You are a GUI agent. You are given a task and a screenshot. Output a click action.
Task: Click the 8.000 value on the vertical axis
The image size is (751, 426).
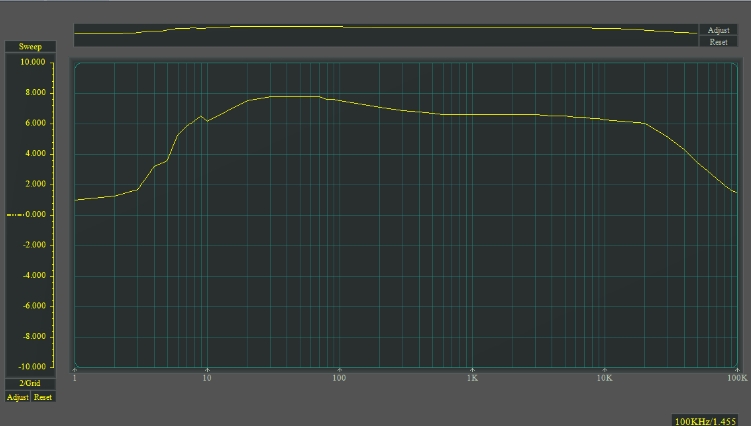(x=35, y=92)
